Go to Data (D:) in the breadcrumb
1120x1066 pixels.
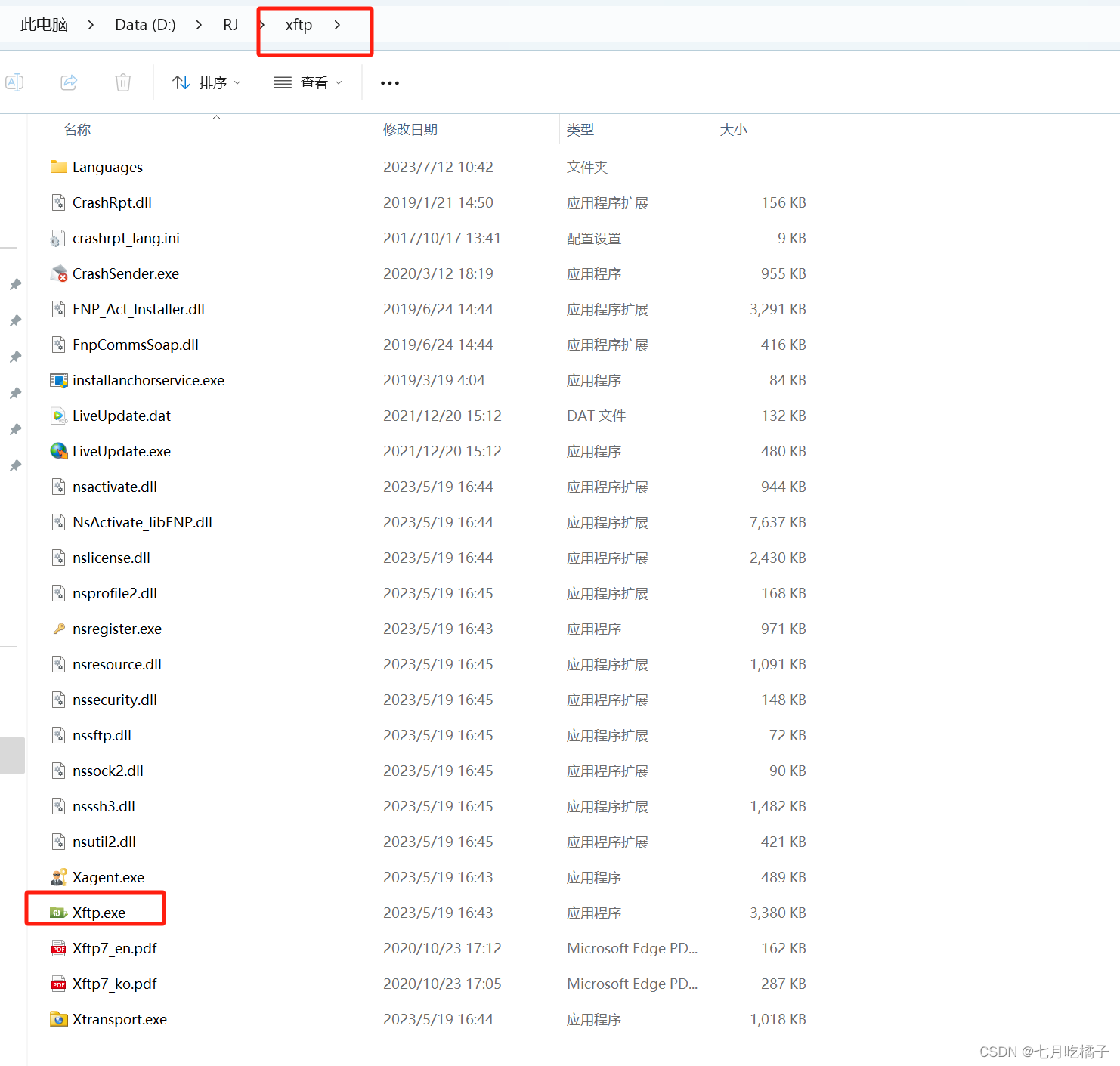pyautogui.click(x=145, y=25)
